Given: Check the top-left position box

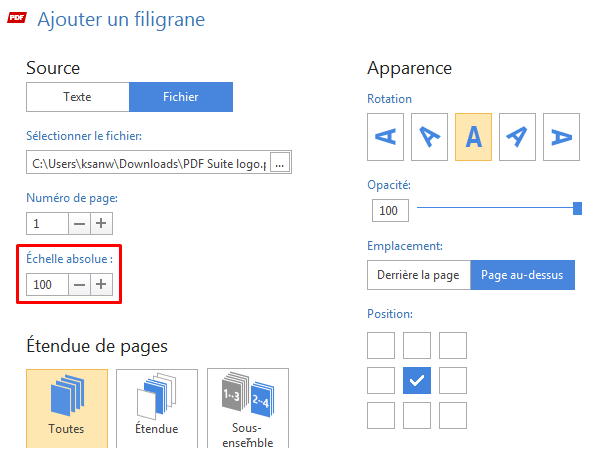Looking at the screenshot, I should [x=381, y=345].
